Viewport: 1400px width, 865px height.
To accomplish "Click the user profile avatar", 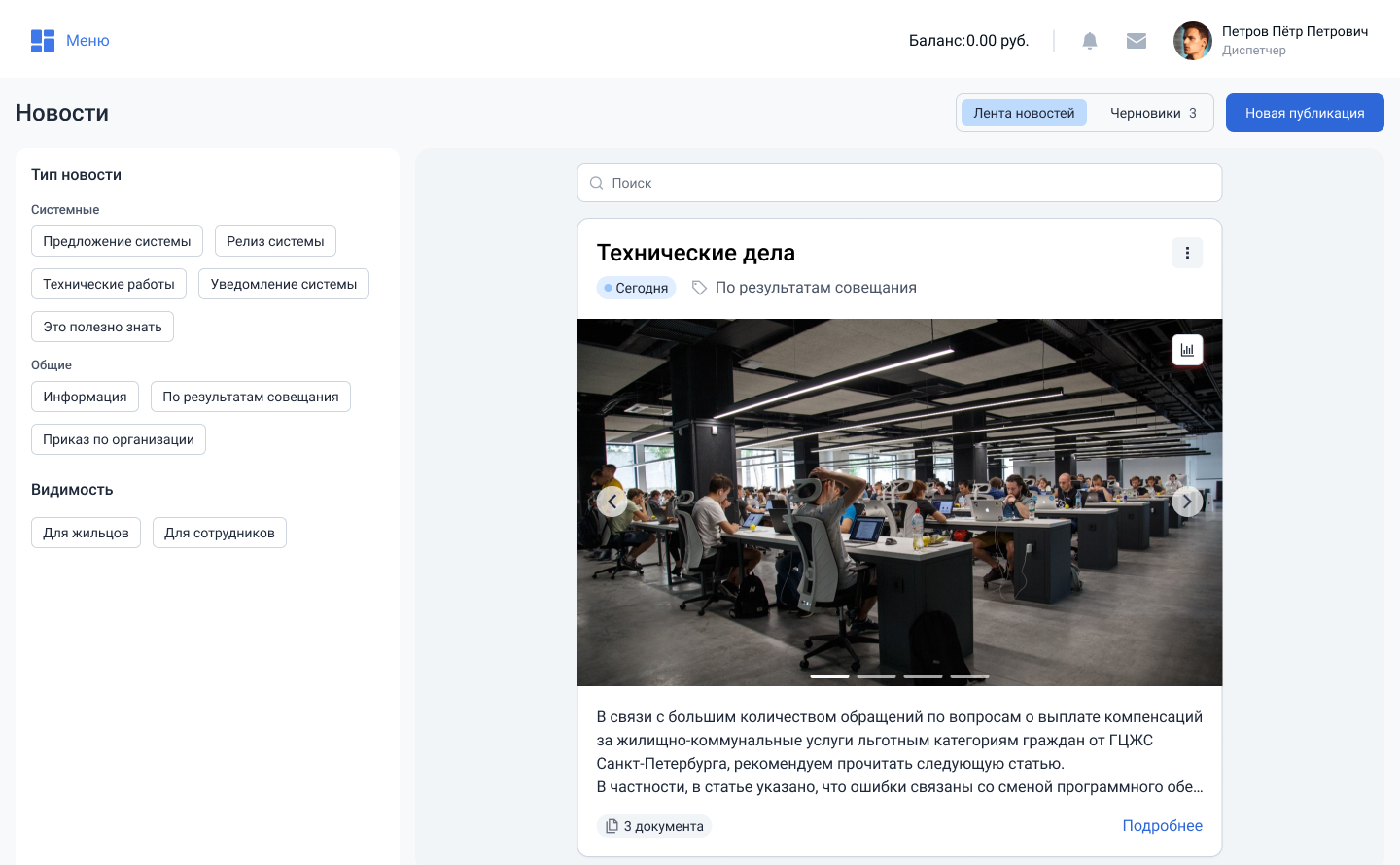I will (1193, 41).
